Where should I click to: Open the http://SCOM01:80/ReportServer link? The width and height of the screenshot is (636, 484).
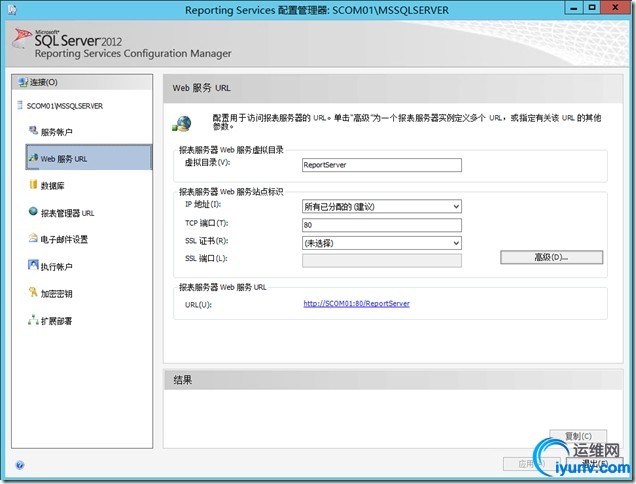click(x=357, y=303)
